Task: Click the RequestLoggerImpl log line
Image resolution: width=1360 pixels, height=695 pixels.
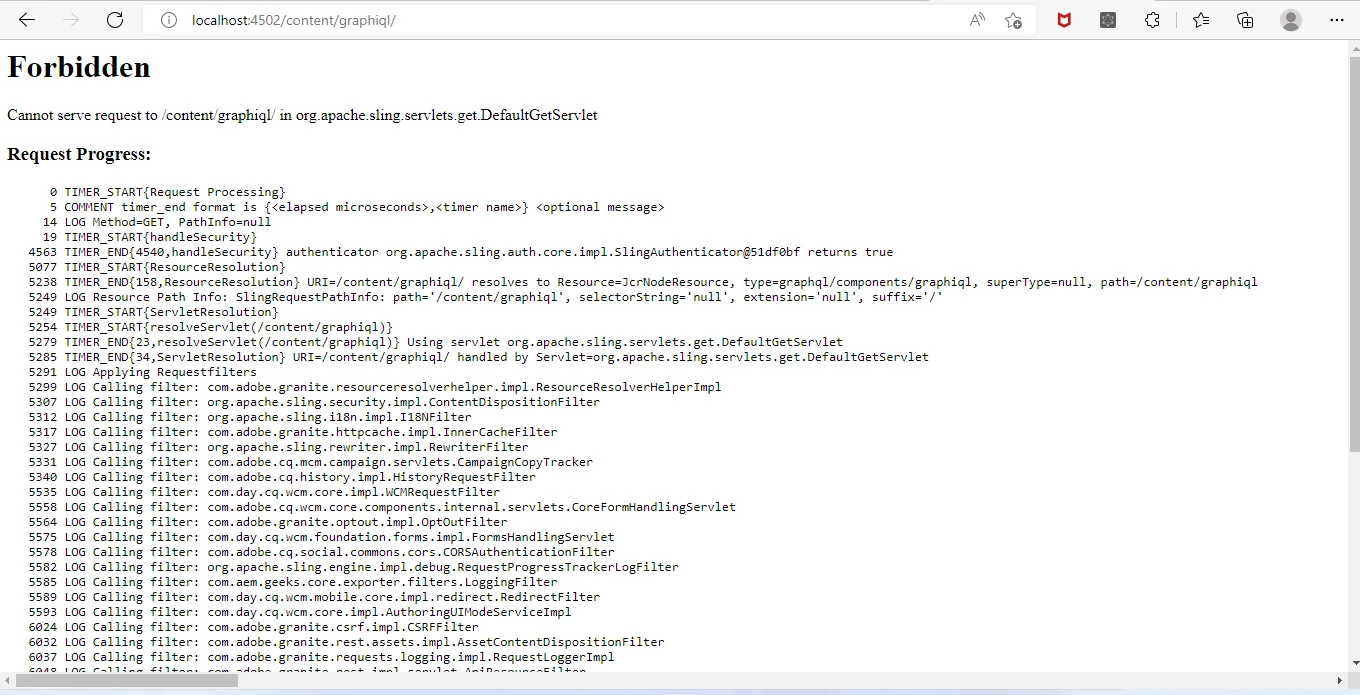Action: pyautogui.click(x=322, y=657)
